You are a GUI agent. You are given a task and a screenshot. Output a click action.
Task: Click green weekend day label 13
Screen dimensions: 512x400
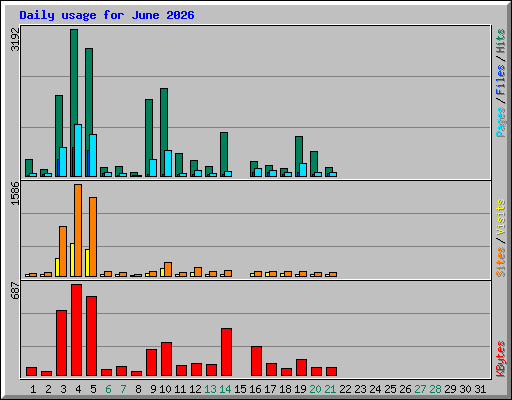(210, 389)
